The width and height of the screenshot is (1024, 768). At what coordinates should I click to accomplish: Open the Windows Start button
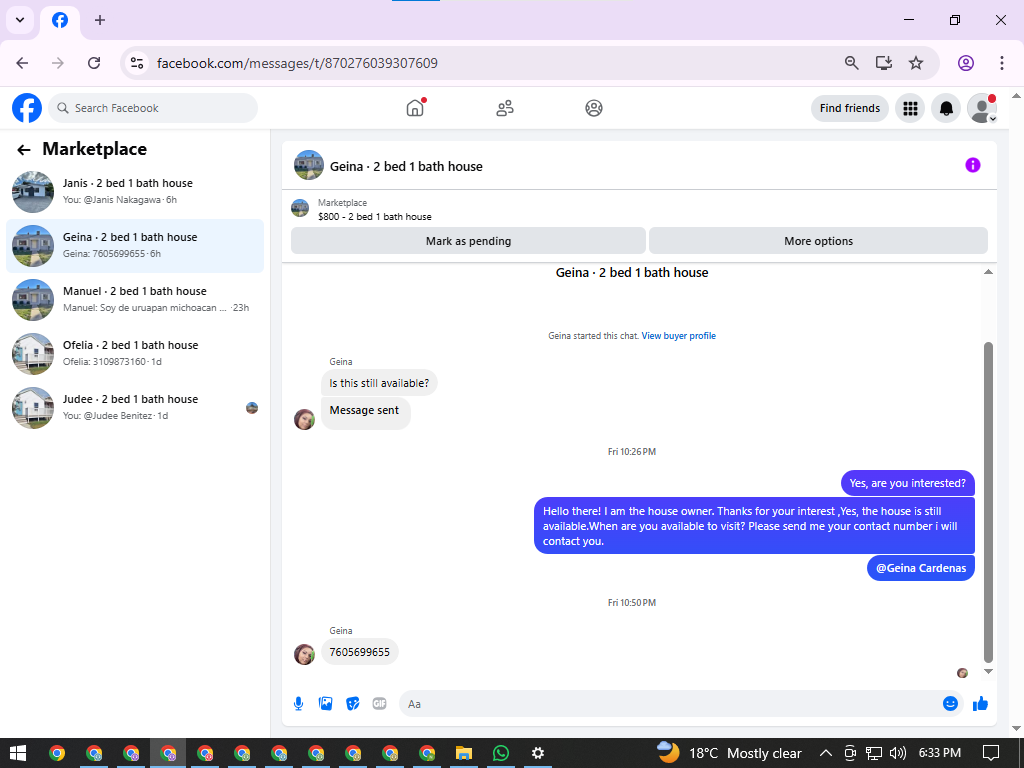coord(18,753)
